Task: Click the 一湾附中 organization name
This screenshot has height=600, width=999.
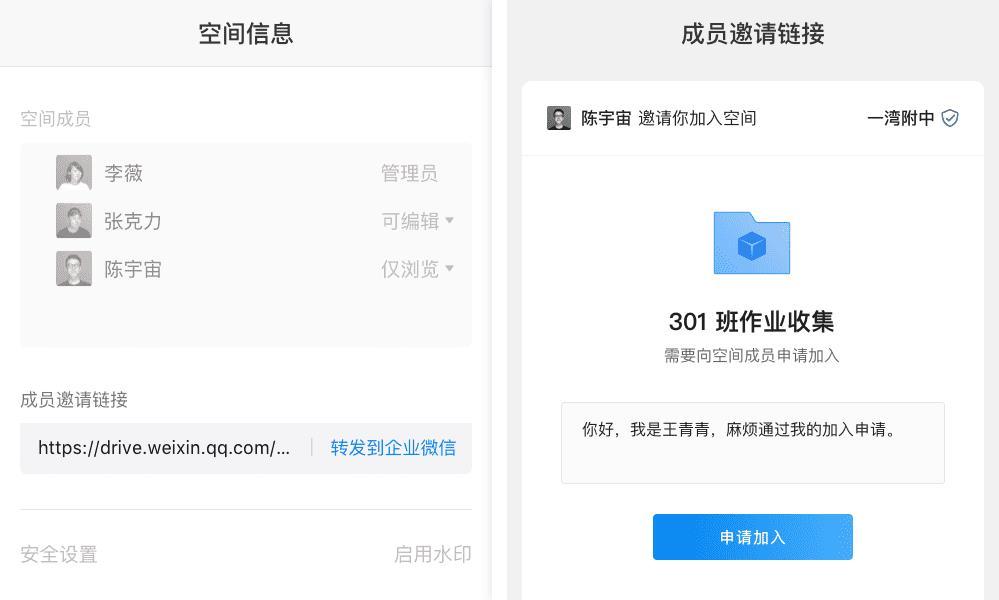Action: pos(900,118)
